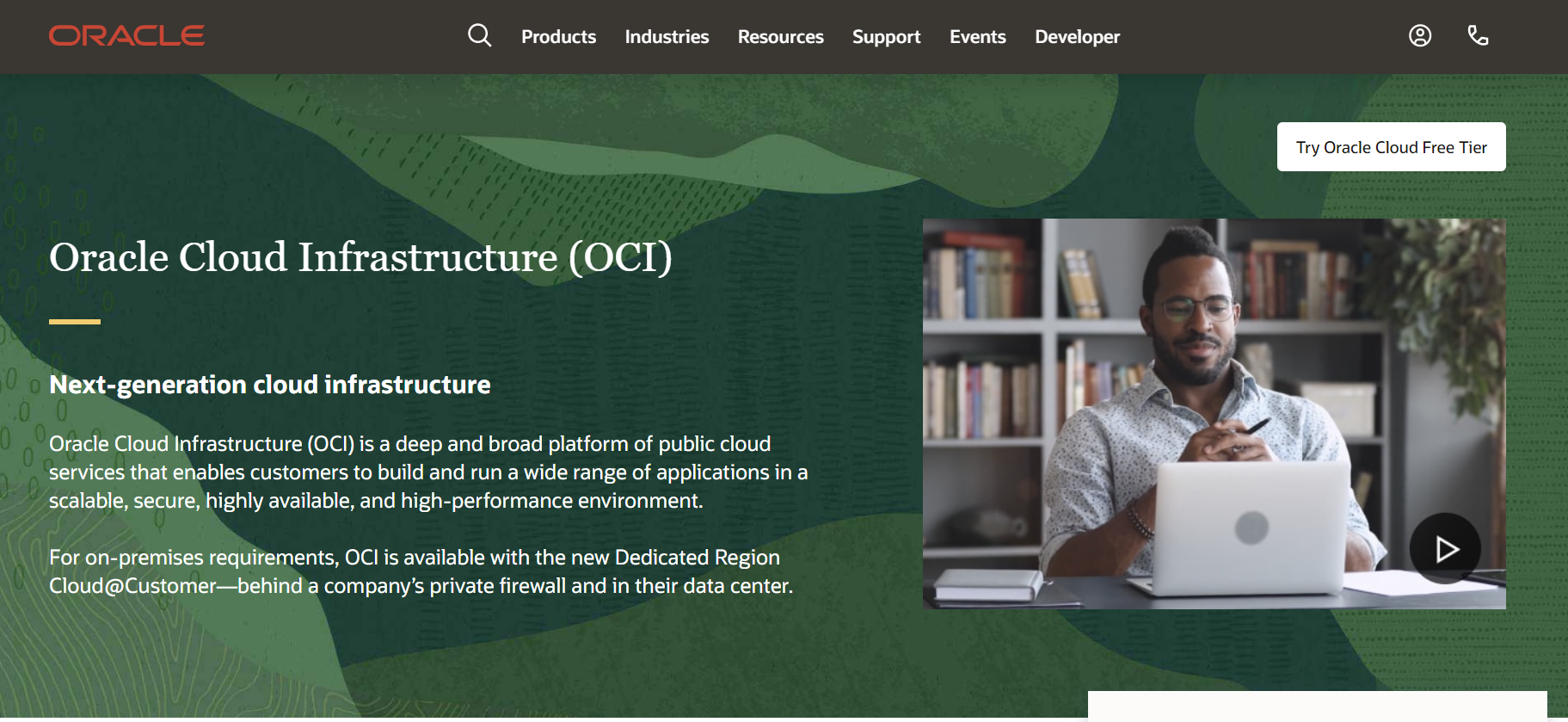Click the video thumbnail of man with laptop
Screen dimensions: 1568x722
1214,414
